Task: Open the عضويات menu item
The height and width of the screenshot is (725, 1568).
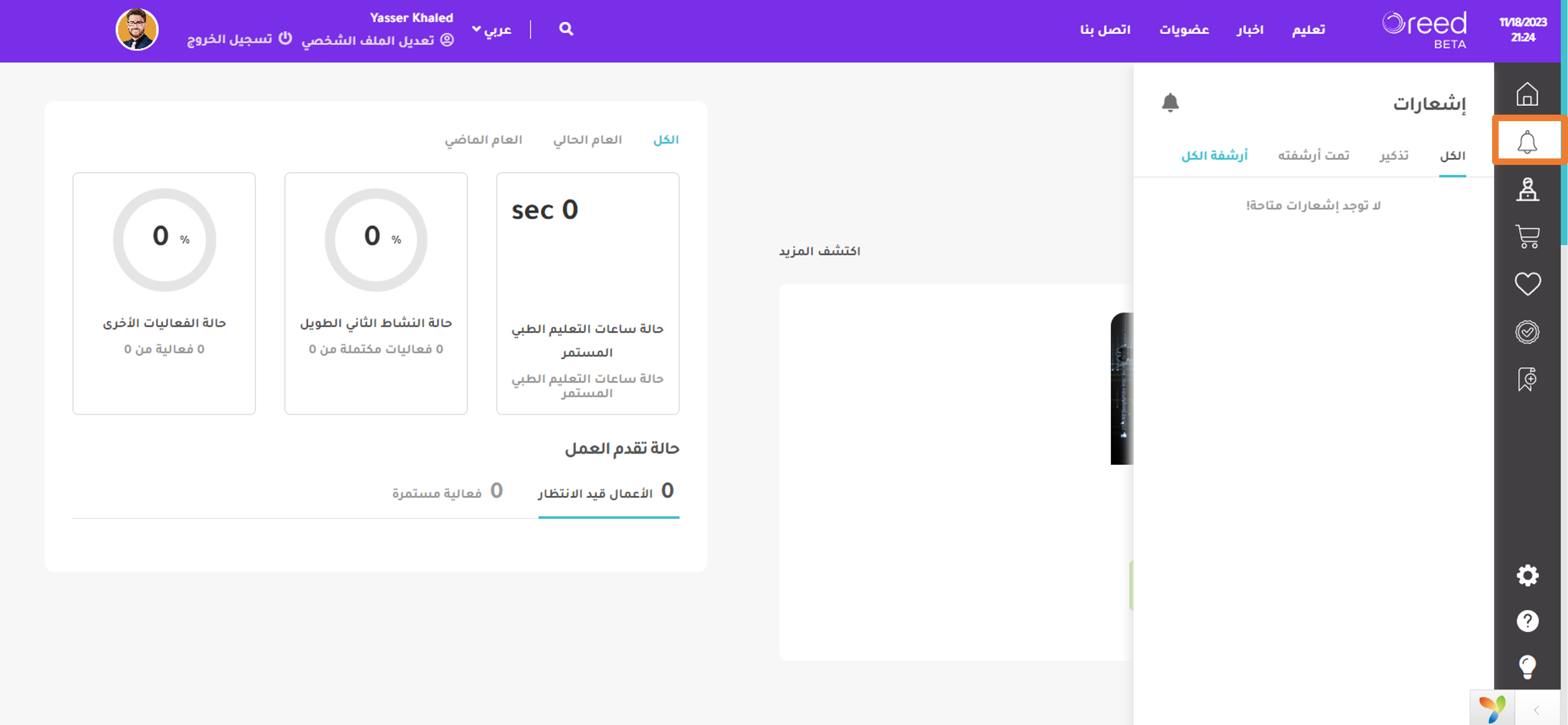Action: (1184, 29)
